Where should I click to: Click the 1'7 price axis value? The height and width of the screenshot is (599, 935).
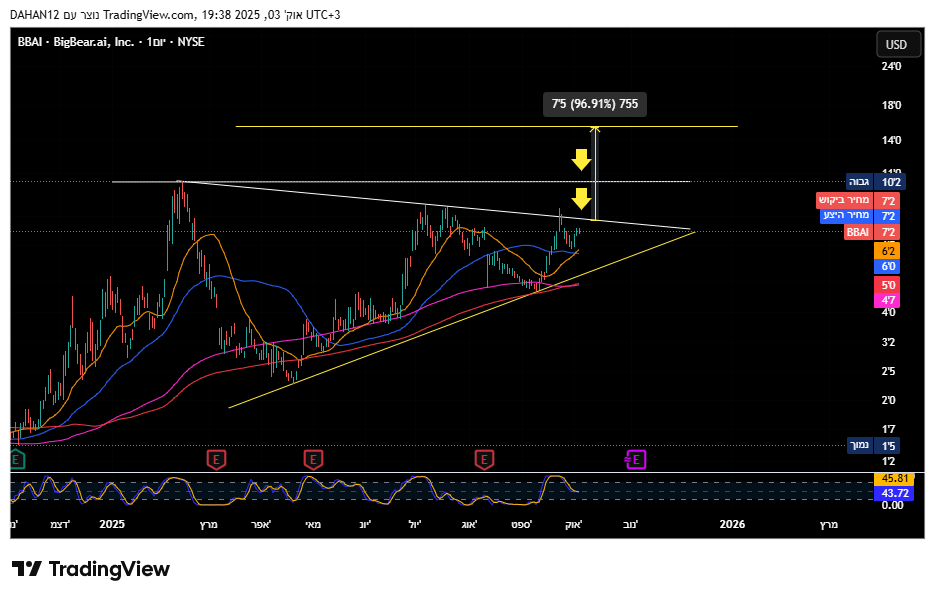tap(888, 429)
